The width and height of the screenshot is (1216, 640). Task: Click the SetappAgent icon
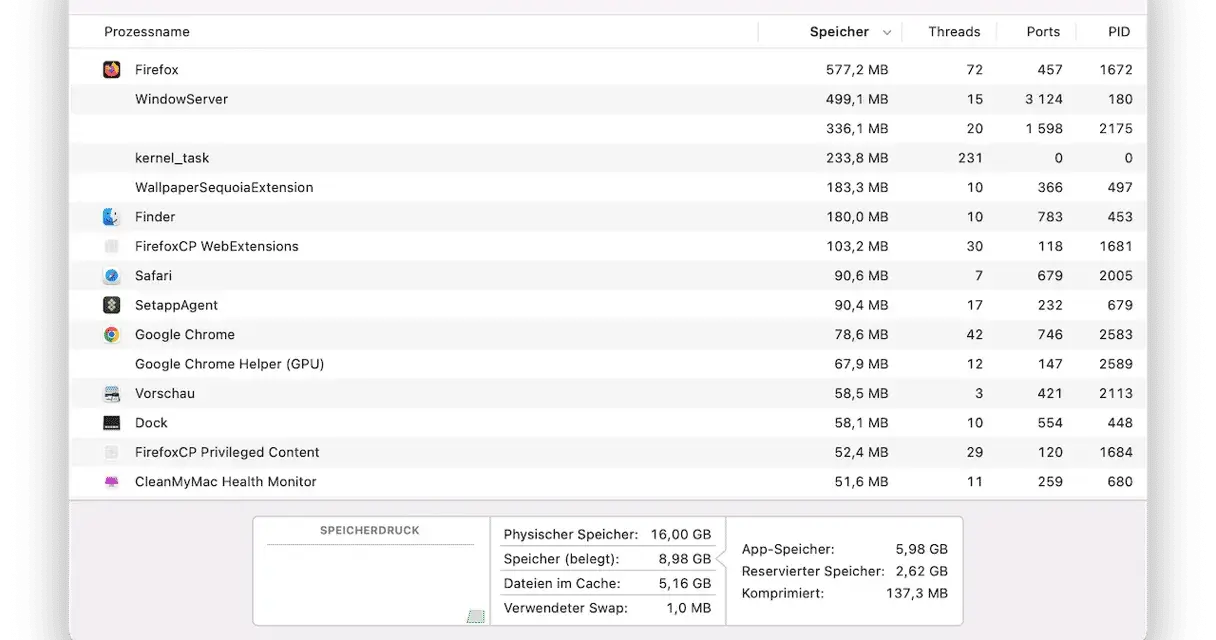112,305
